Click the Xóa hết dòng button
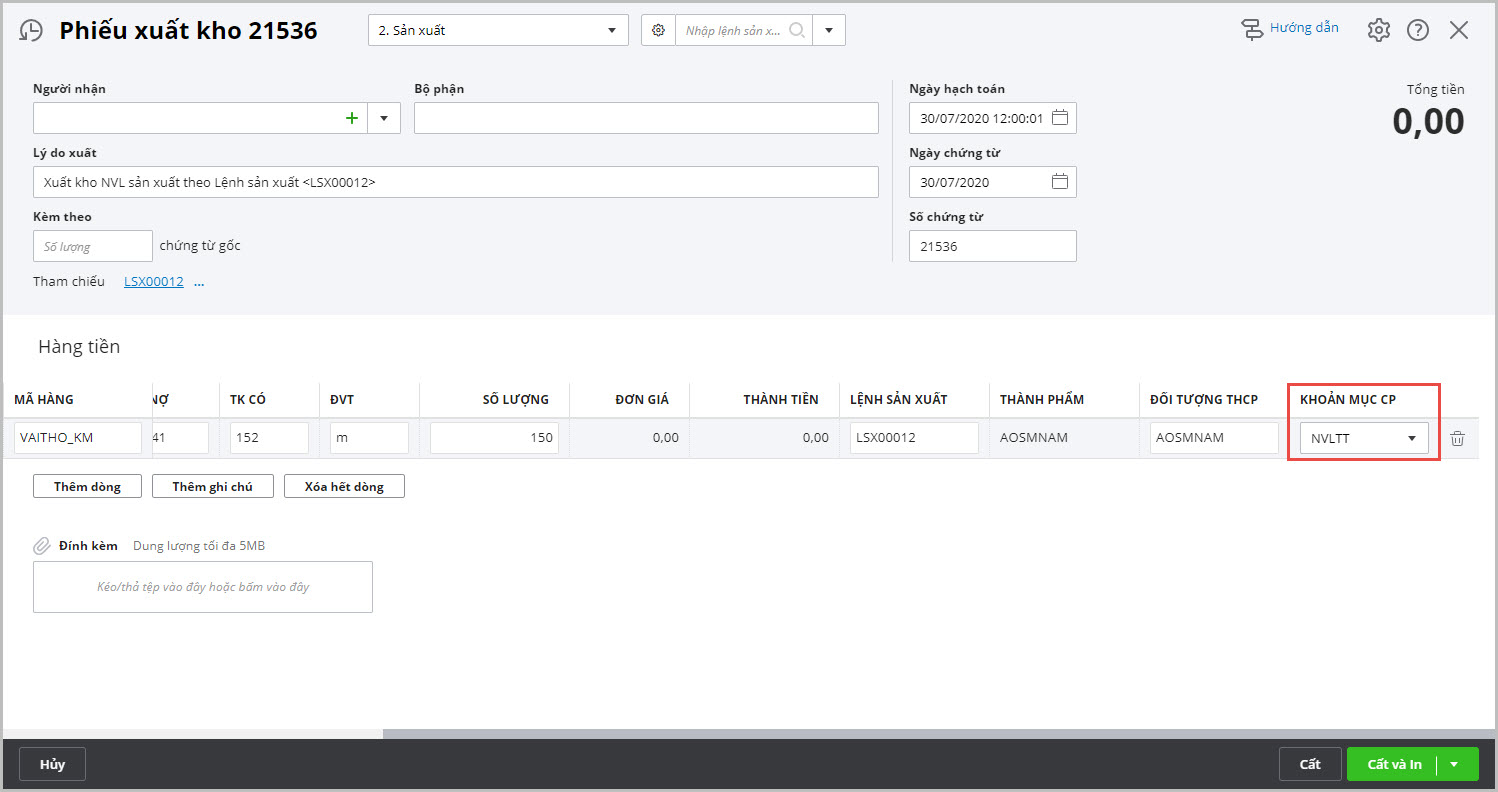This screenshot has height=792, width=1498. [344, 486]
